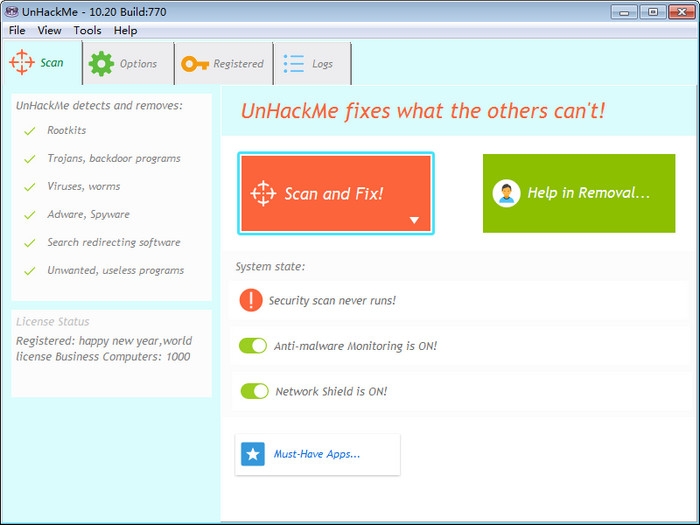Click the checkmark beside Unwanted, useless programs

(x=29, y=271)
